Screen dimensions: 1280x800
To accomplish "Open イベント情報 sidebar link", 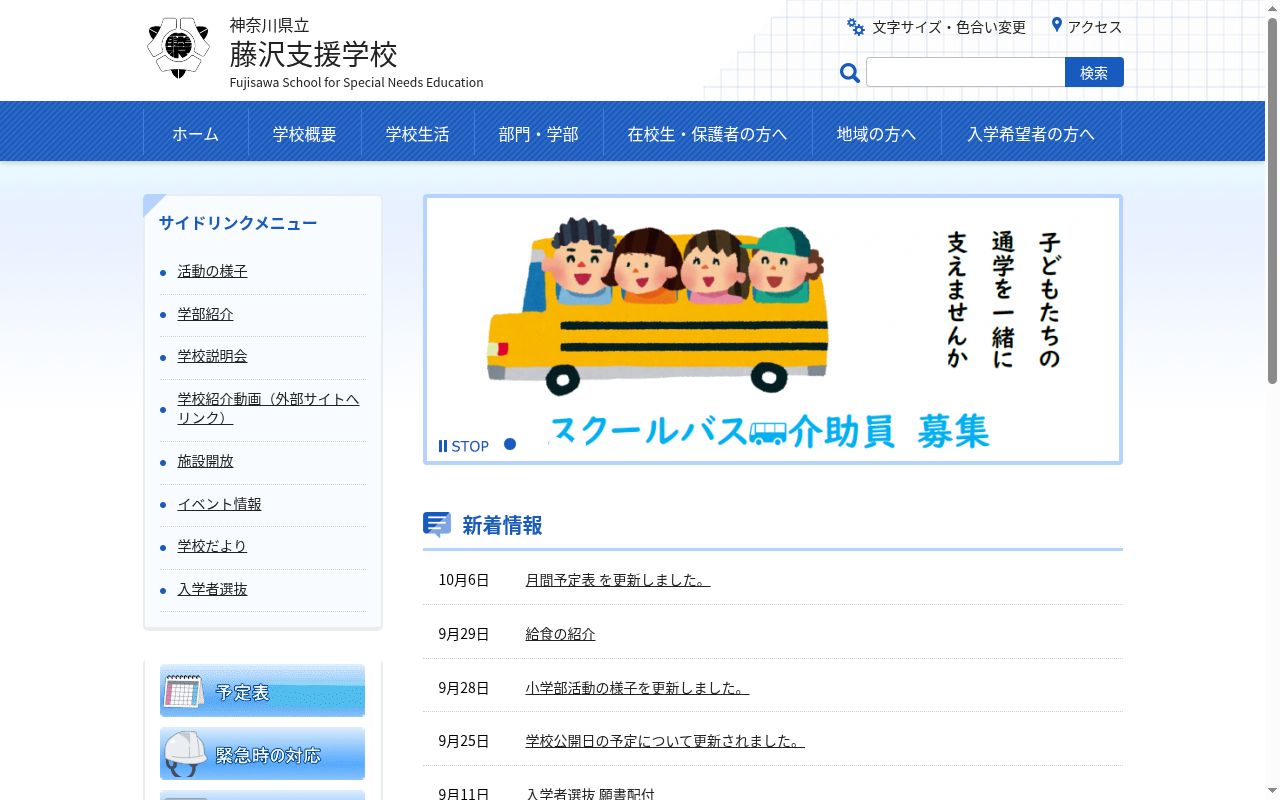I will 220,504.
